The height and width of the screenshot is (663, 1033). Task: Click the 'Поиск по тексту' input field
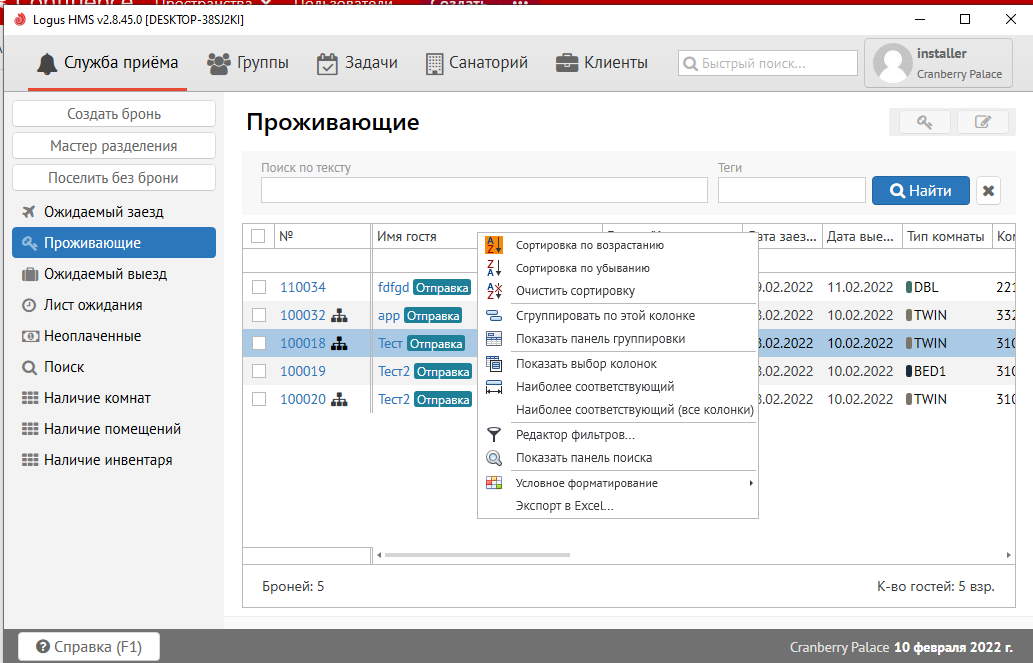tap(484, 190)
